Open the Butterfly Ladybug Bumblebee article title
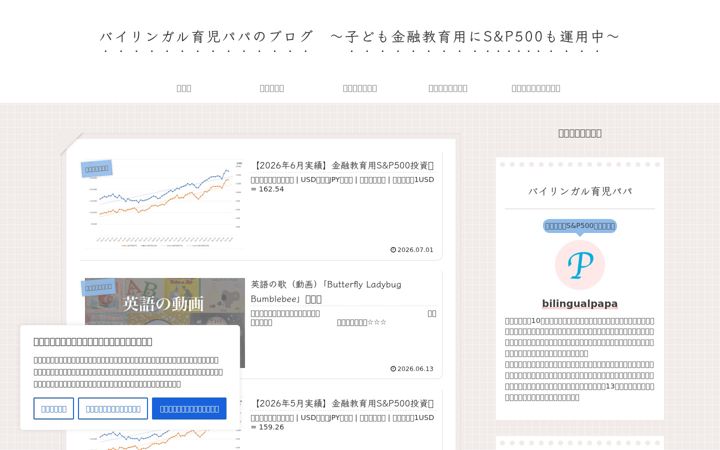 [326, 292]
